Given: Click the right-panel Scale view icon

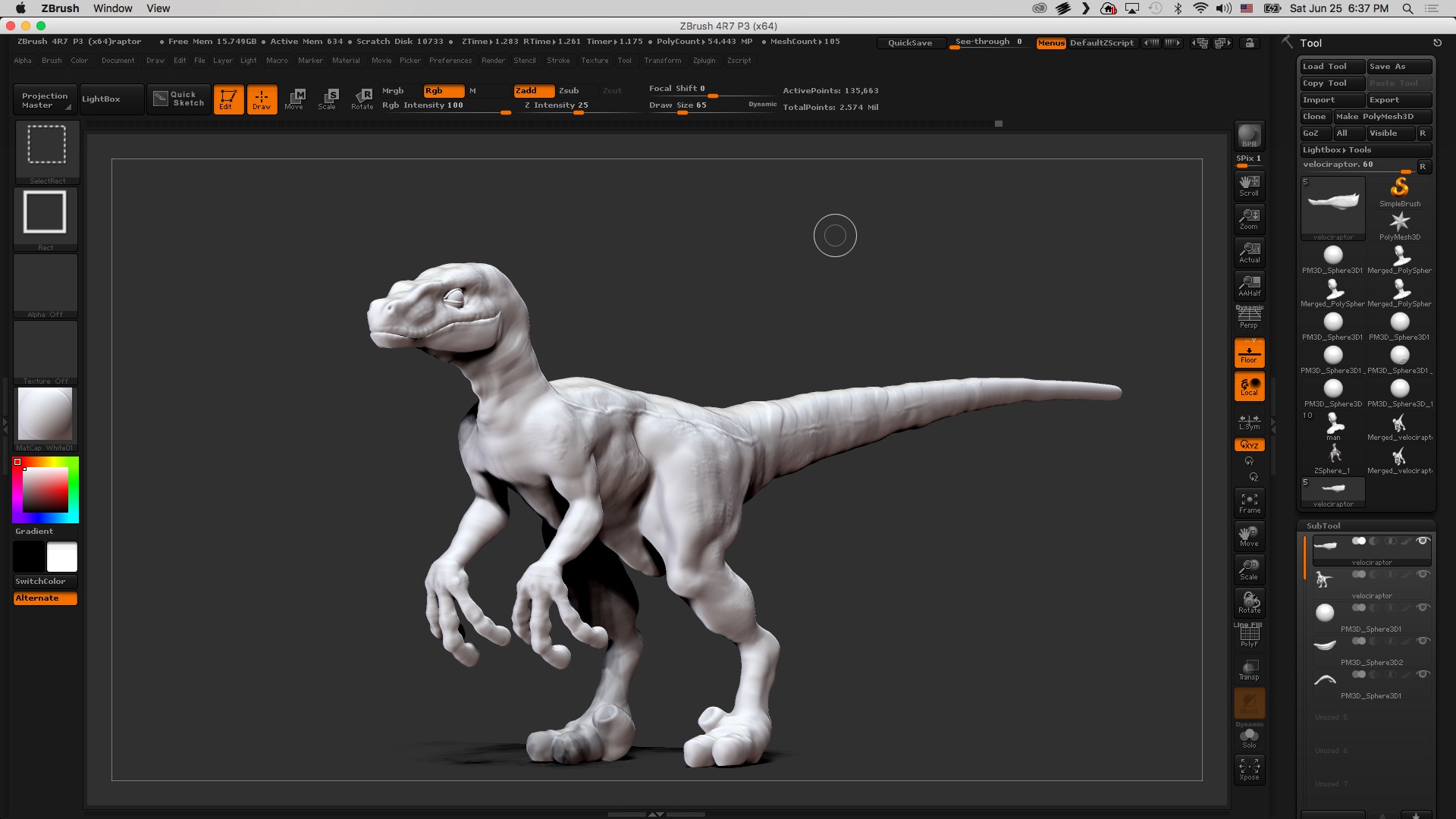Looking at the screenshot, I should pos(1249,569).
